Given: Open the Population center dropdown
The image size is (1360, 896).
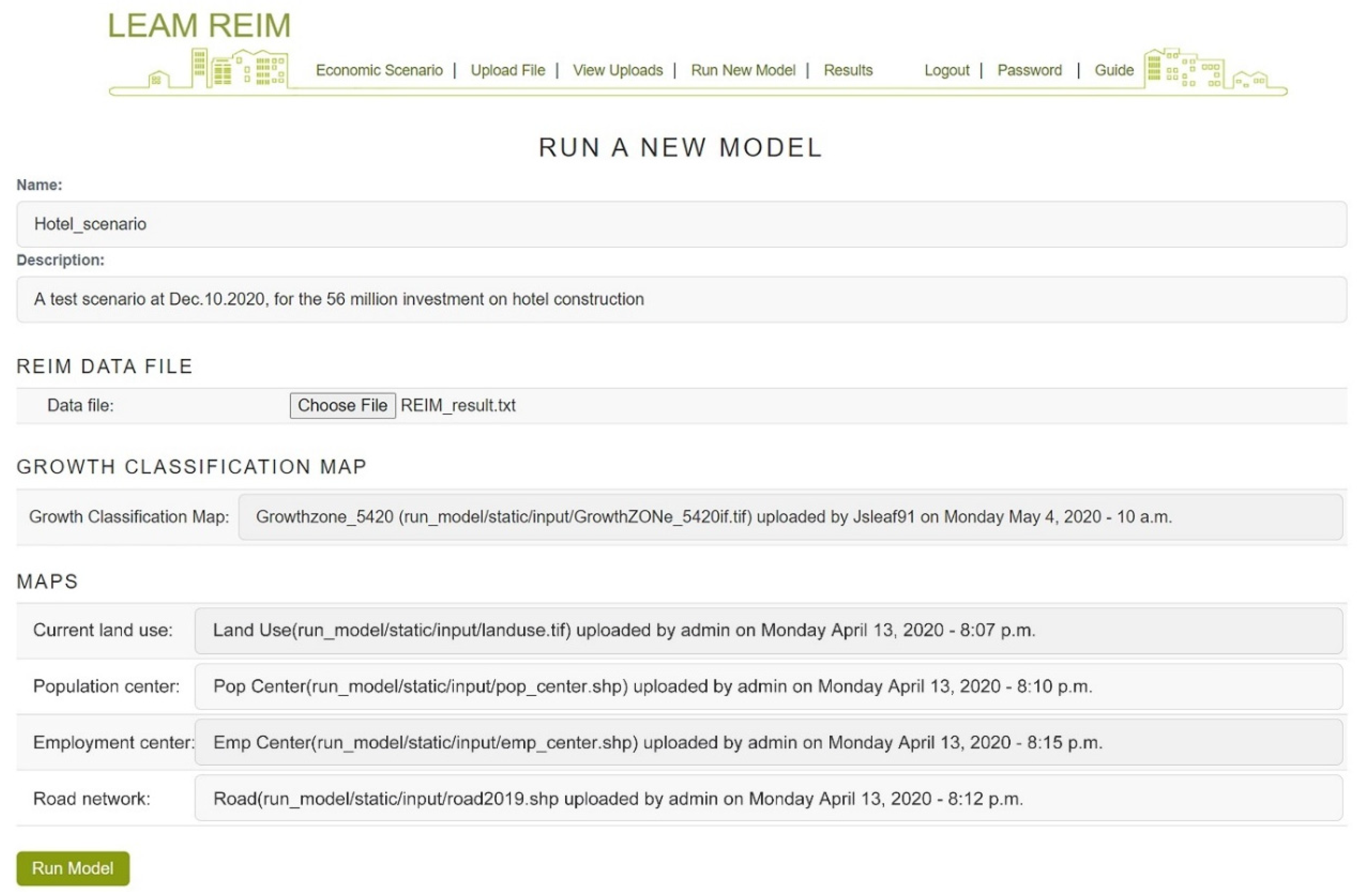Looking at the screenshot, I should point(768,687).
